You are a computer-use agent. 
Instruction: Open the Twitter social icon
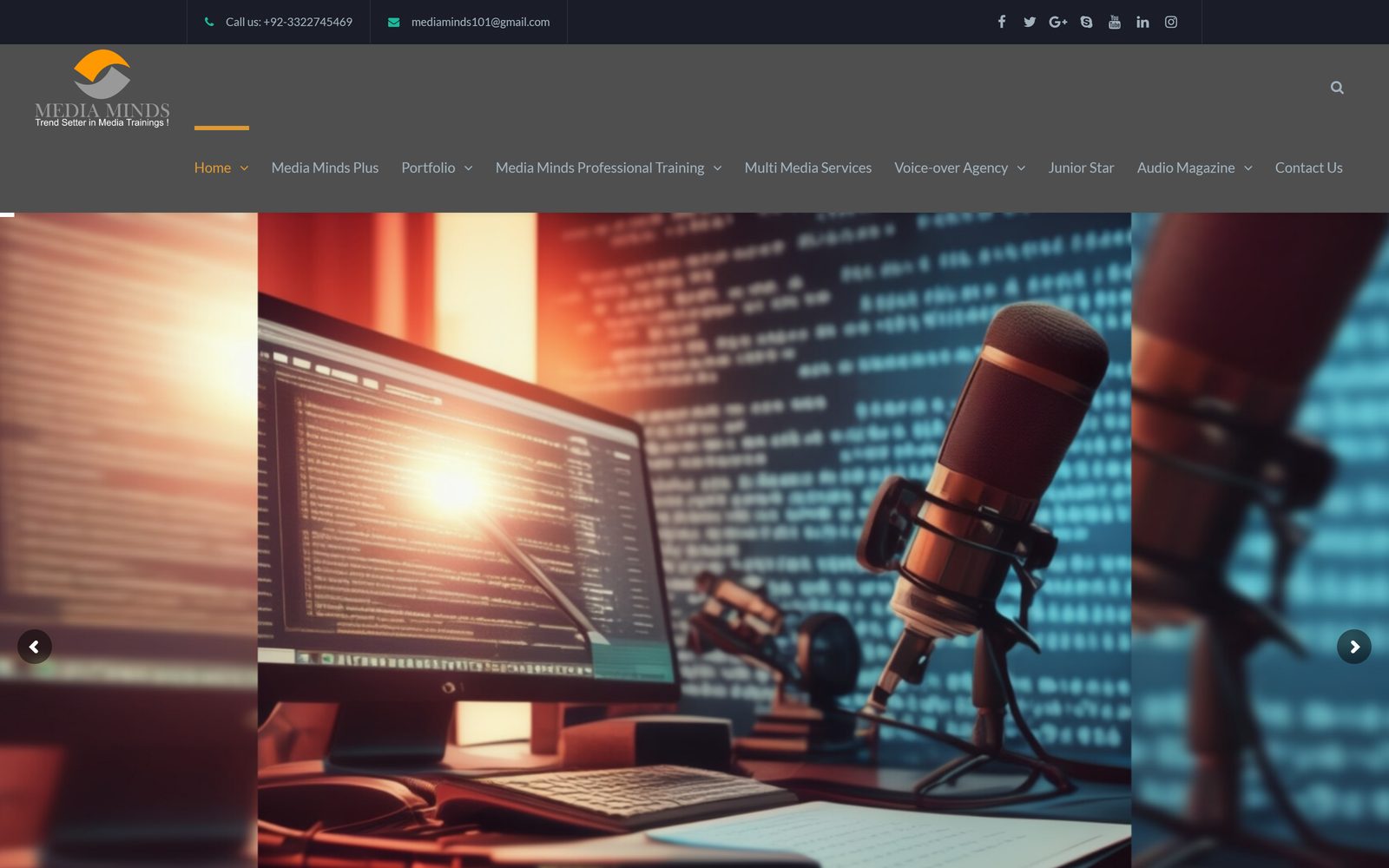click(x=1030, y=22)
